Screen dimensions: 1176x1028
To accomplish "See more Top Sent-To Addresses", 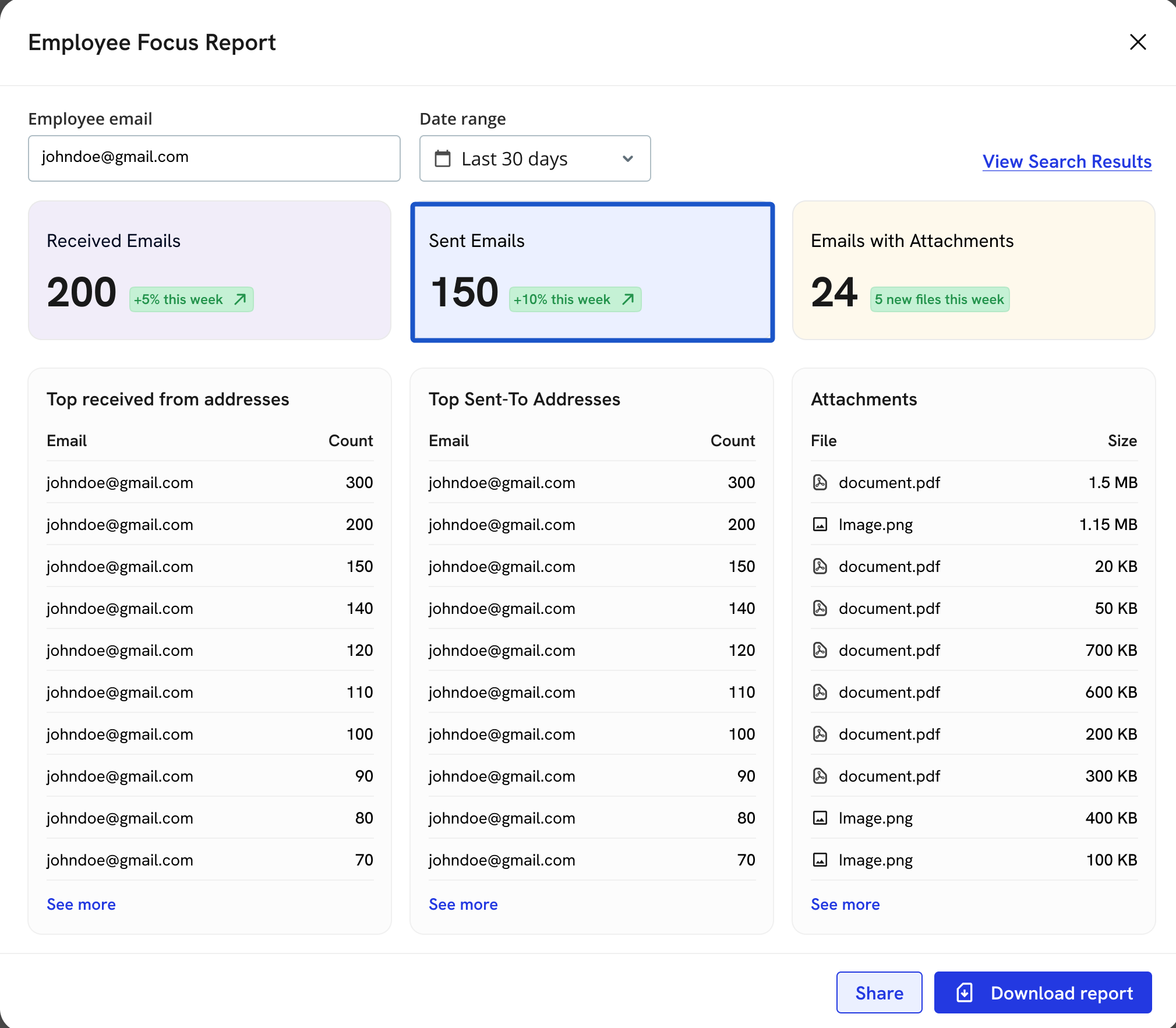I will pyautogui.click(x=463, y=904).
